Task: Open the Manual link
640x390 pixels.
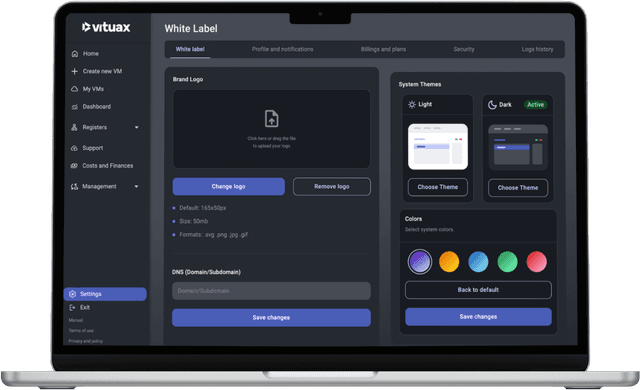Action: click(x=76, y=320)
